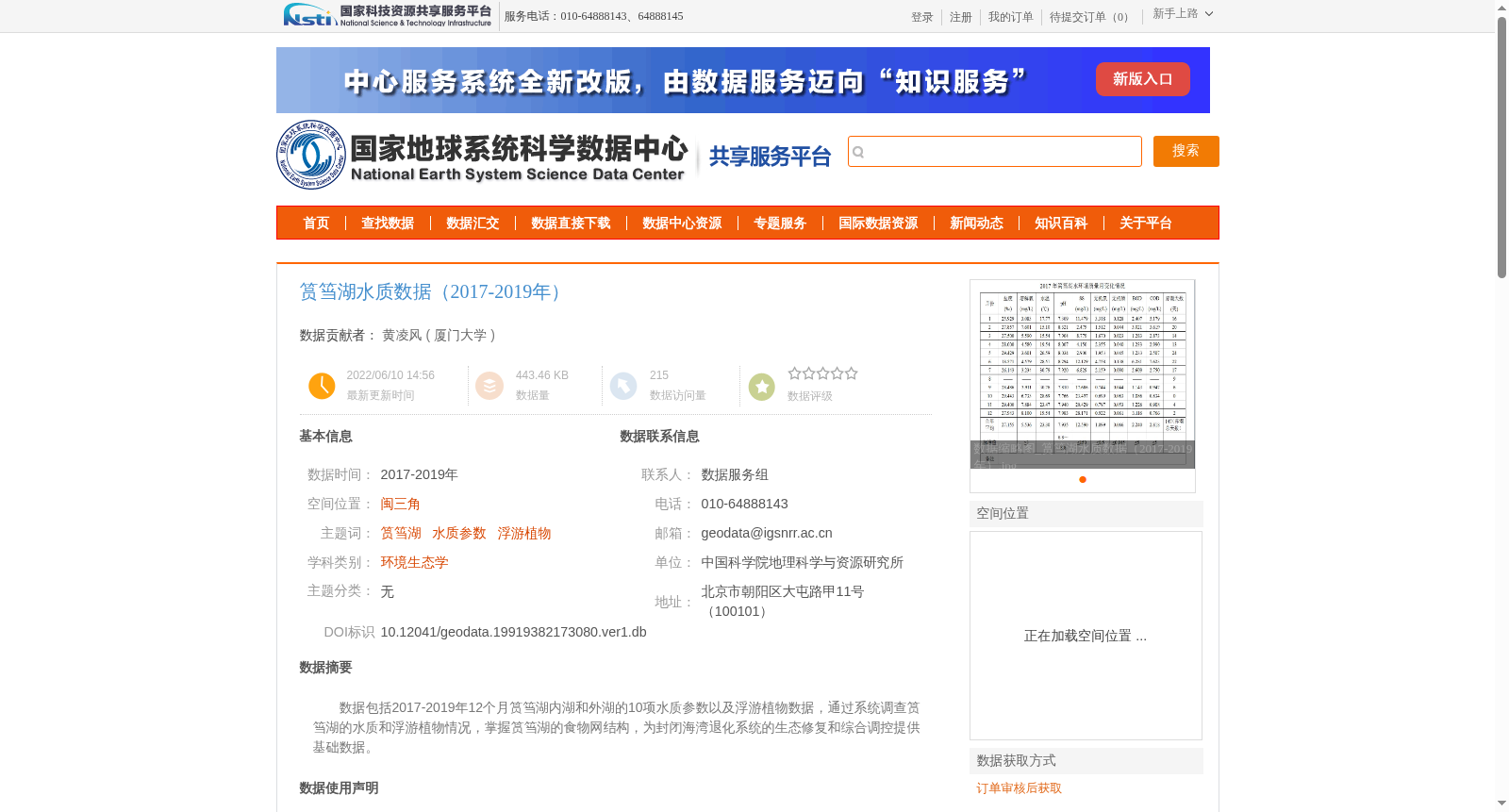Click the 空间位置 panel header

click(x=1086, y=514)
